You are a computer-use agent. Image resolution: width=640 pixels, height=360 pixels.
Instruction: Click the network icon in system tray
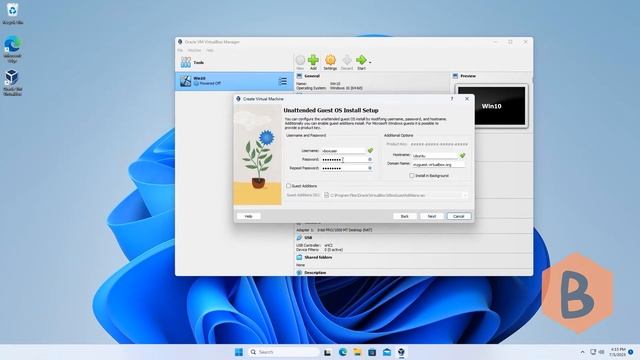593,352
